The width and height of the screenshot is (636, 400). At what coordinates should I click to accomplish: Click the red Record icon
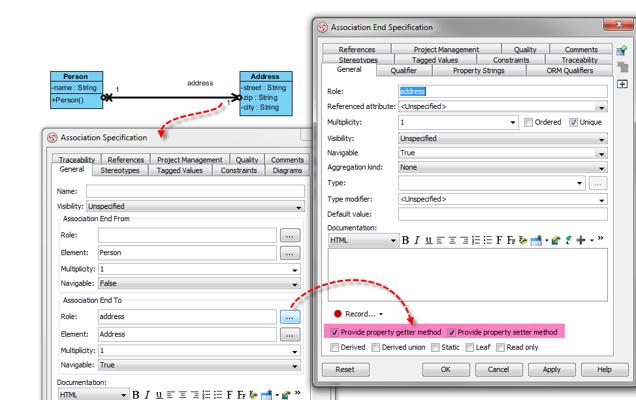click(337, 313)
